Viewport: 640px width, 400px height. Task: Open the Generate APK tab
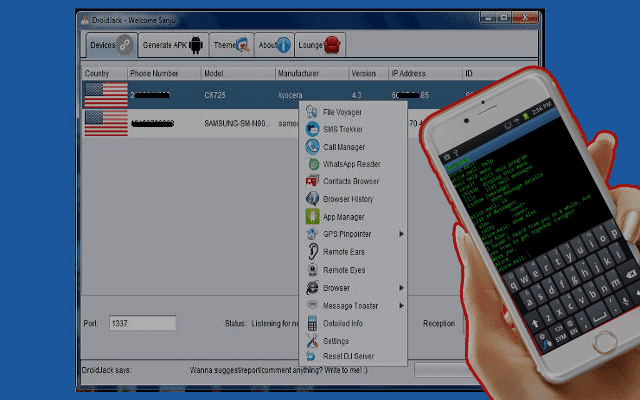(173, 45)
